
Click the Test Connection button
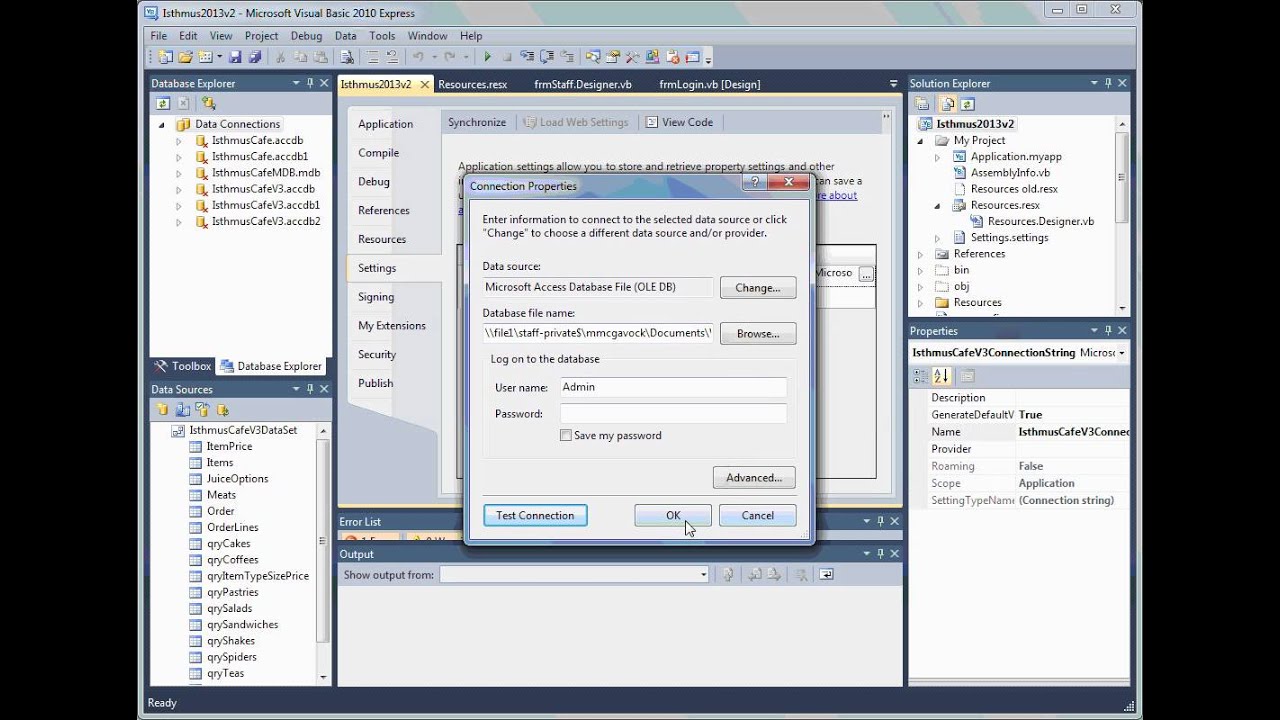(535, 515)
